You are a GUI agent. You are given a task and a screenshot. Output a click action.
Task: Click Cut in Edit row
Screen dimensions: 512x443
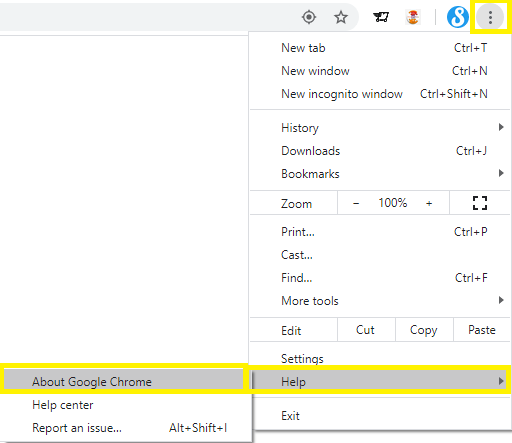(366, 330)
